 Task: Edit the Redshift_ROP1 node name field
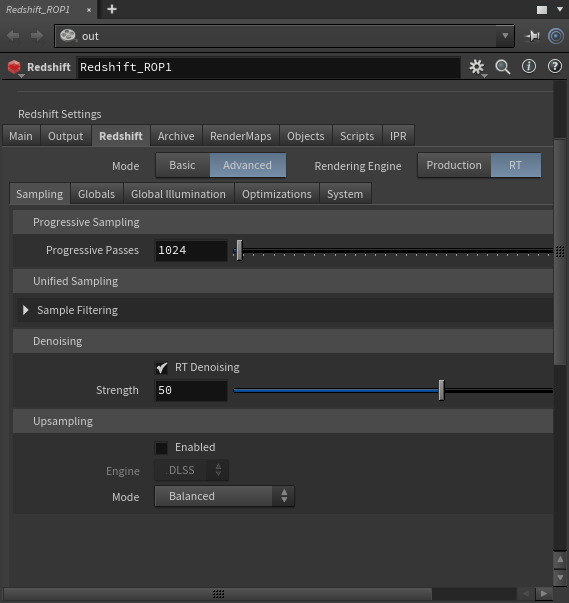pos(269,67)
